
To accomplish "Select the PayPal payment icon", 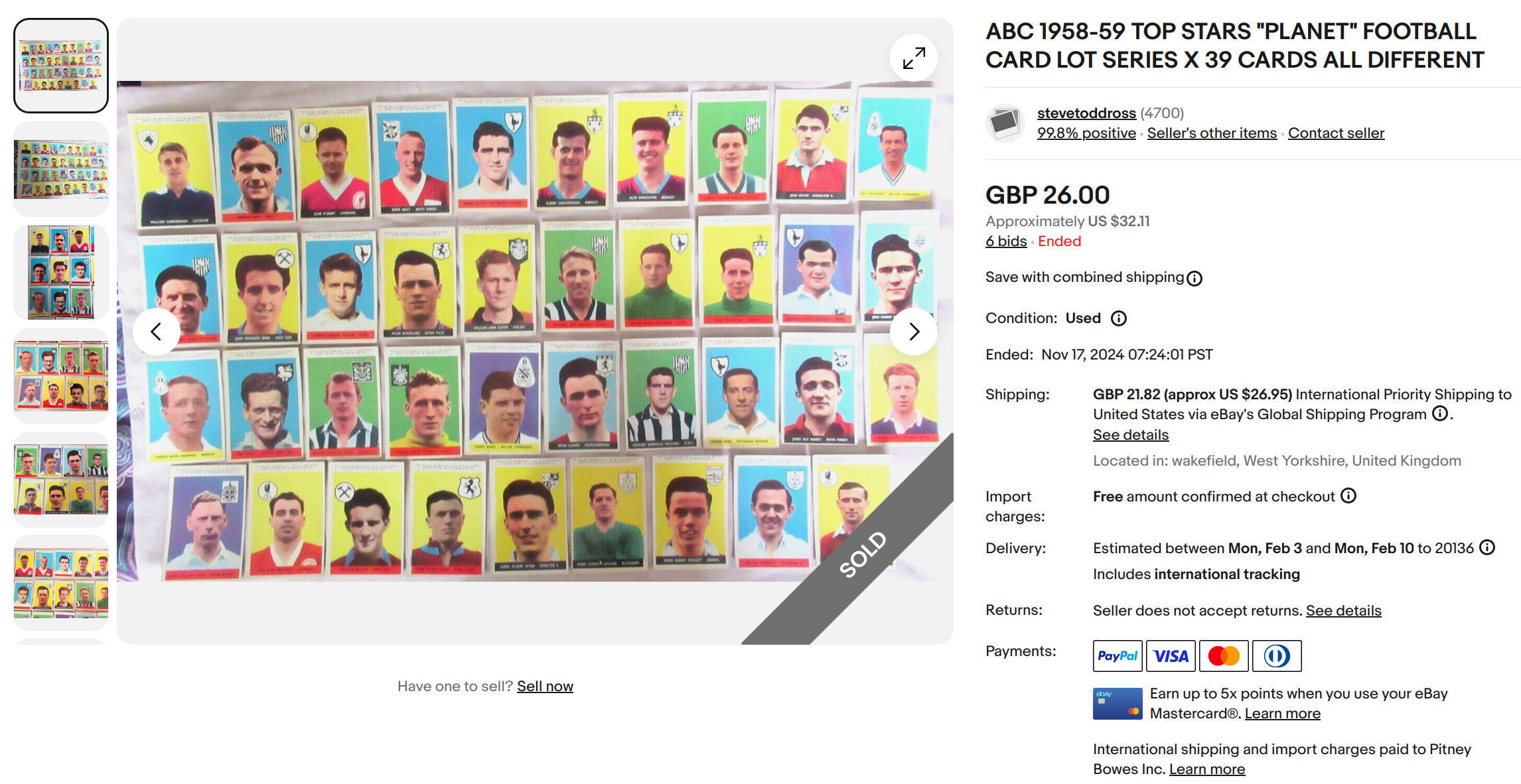I will [x=1118, y=656].
